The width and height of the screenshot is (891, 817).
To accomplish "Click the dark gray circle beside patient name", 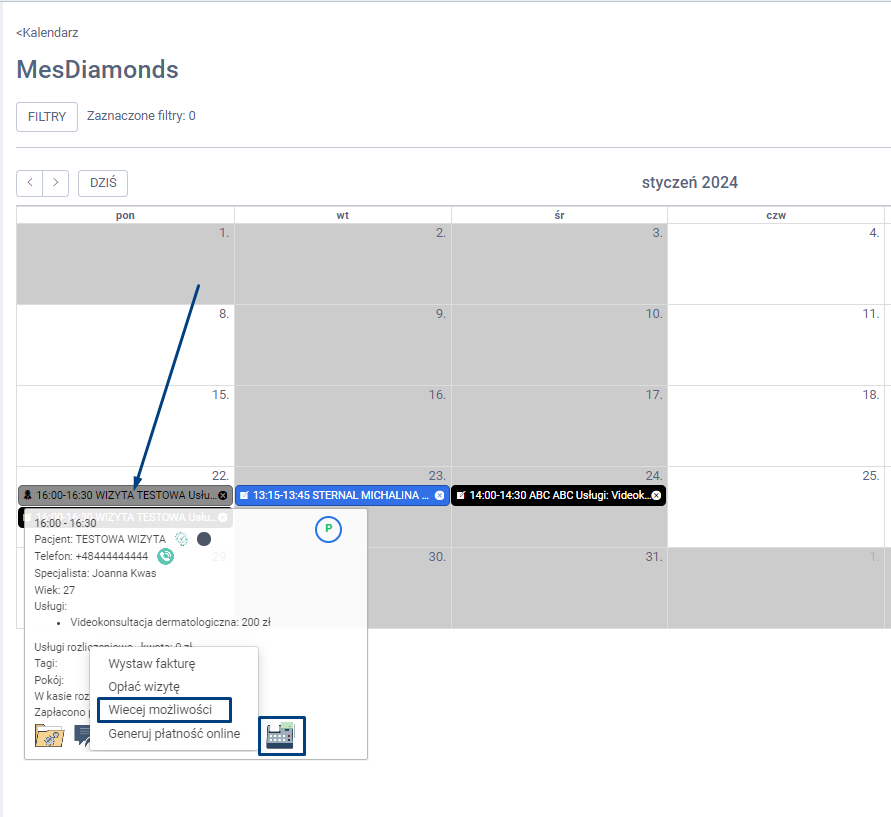I will pos(204,539).
